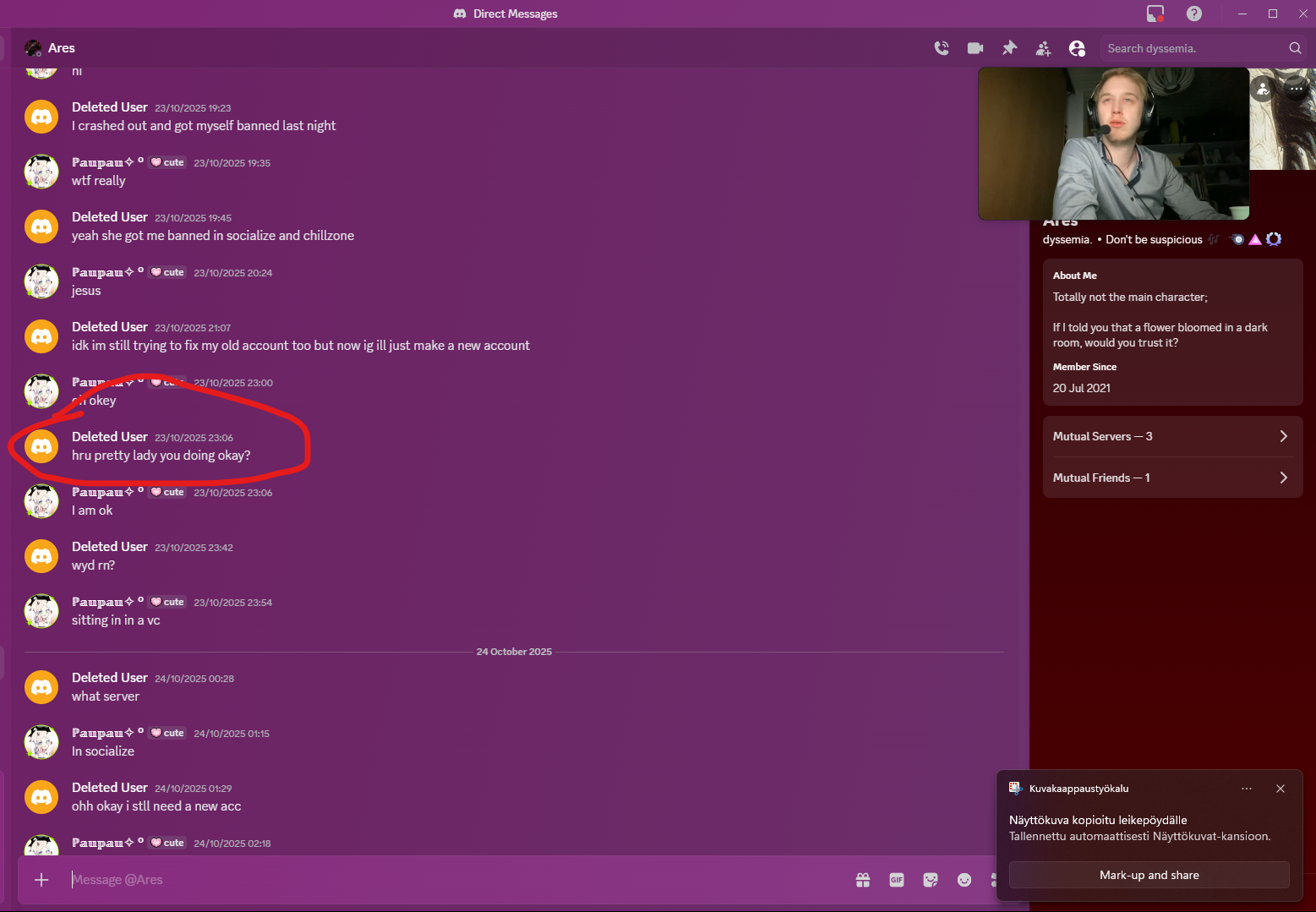Open the Help question mark icon
The width and height of the screenshot is (1316, 912).
tap(1193, 14)
